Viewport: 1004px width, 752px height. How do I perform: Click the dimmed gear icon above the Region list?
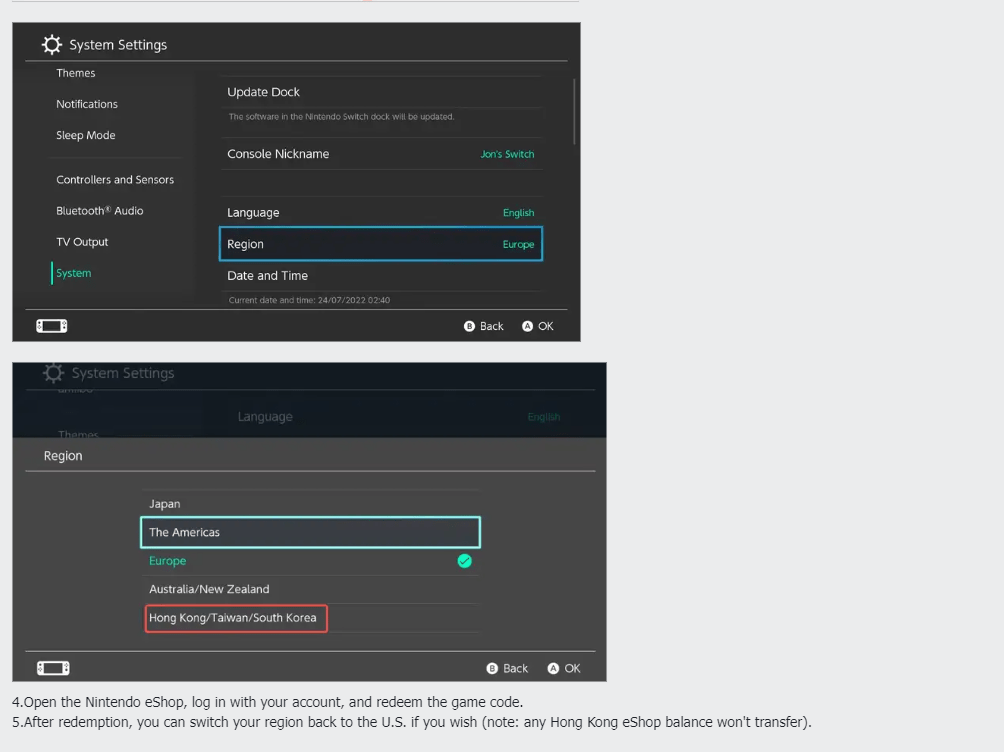pyautogui.click(x=53, y=373)
